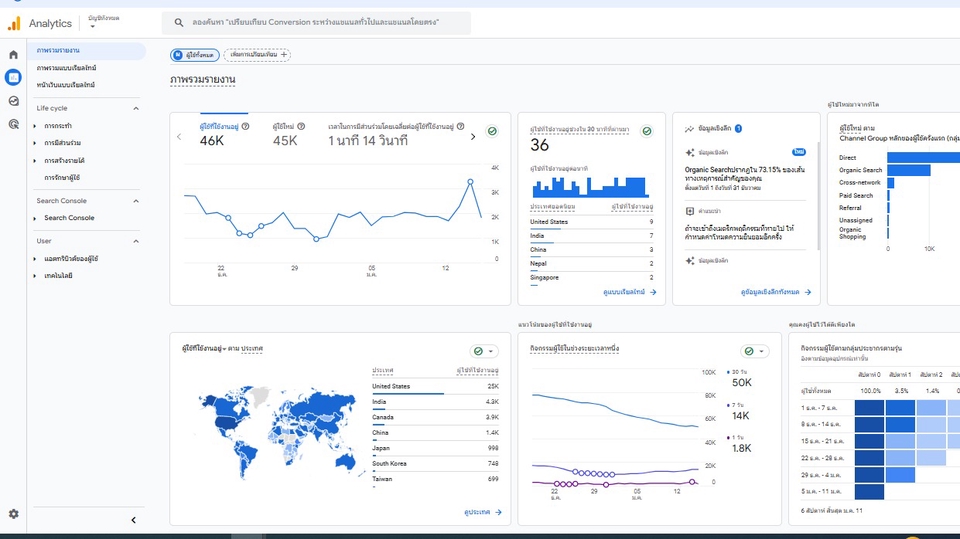Select the Reports icon in left rail
The image size is (960, 539).
13,77
